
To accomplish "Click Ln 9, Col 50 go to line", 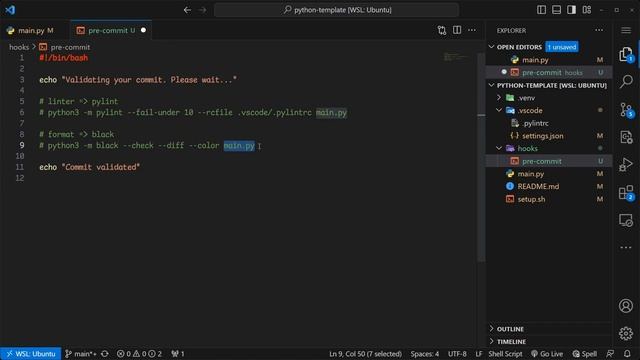I will tap(365, 354).
